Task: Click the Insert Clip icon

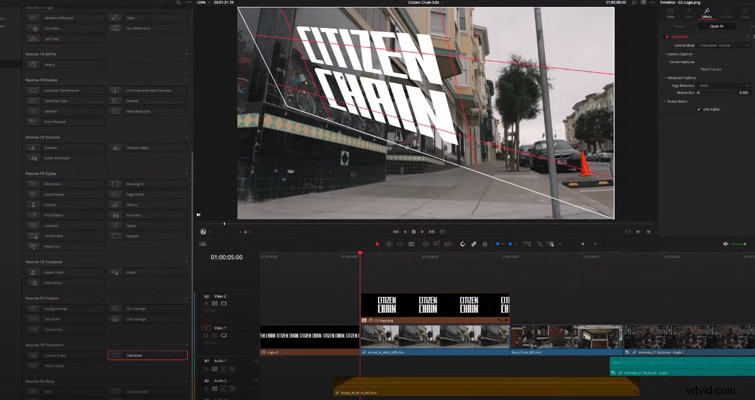Action: [426, 244]
